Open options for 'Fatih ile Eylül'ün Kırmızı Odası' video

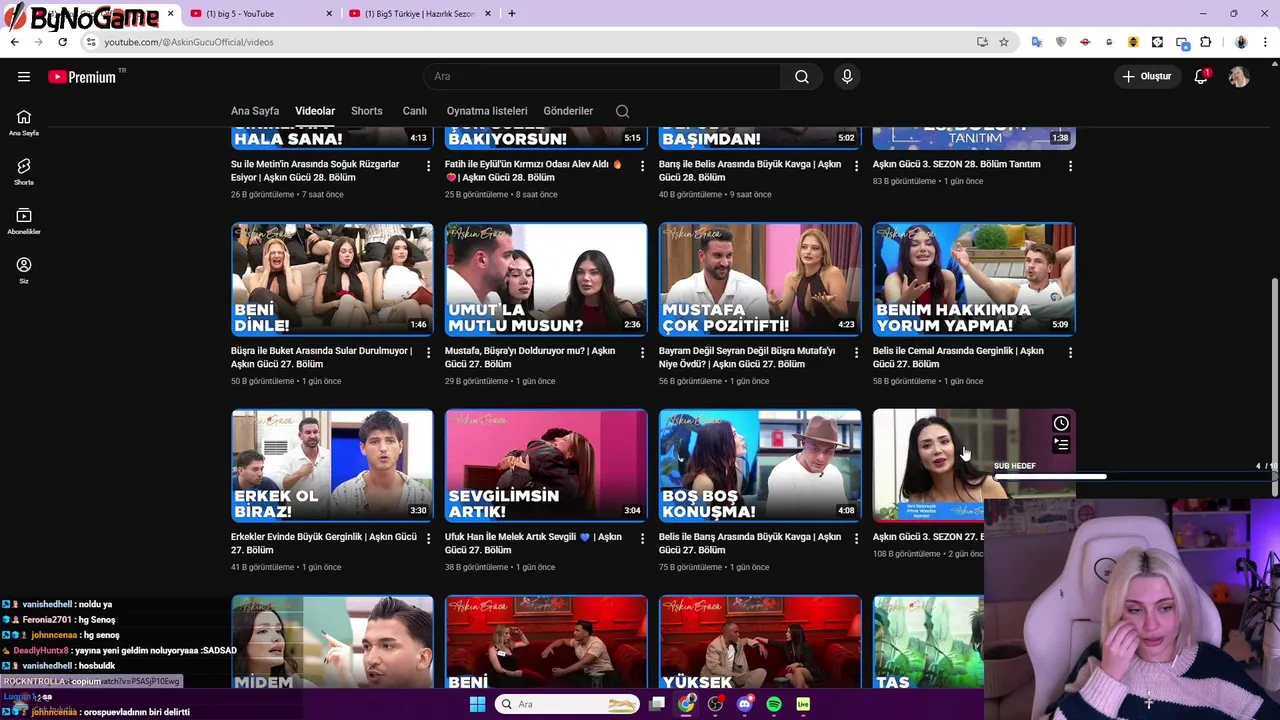[x=642, y=166]
